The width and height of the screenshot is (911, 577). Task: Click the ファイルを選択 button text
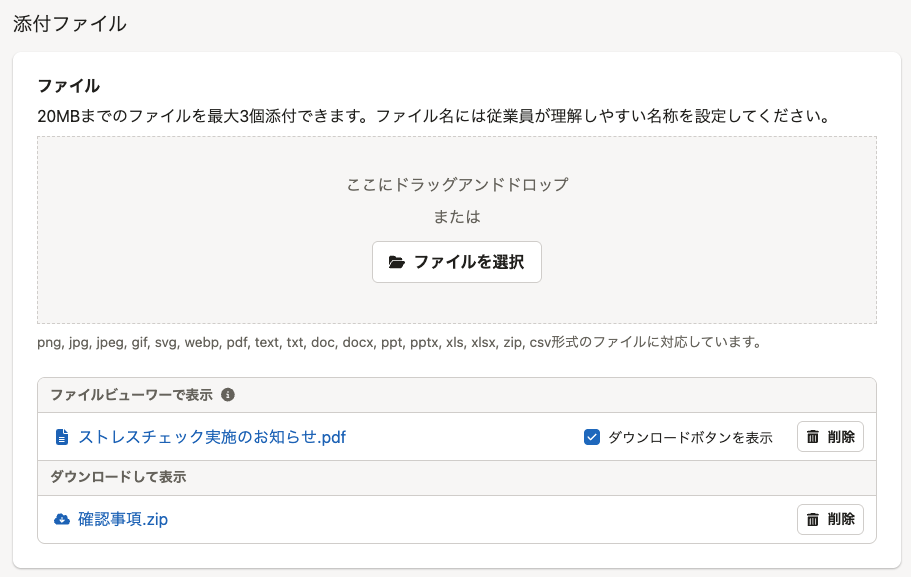click(468, 262)
